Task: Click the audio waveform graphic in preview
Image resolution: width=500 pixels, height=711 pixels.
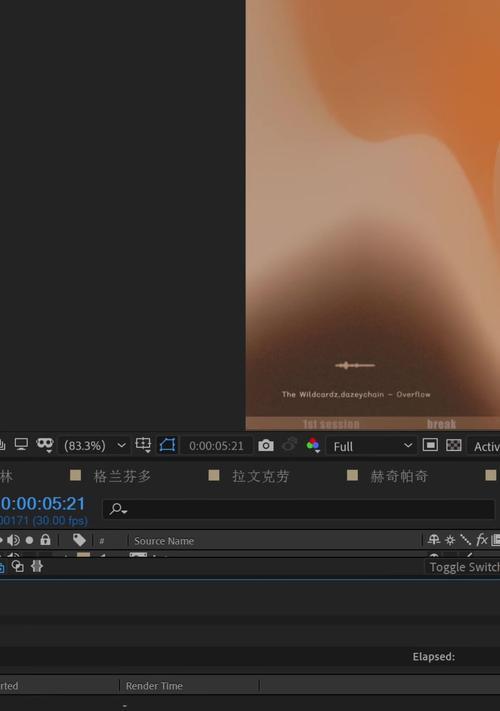Action: coord(354,365)
